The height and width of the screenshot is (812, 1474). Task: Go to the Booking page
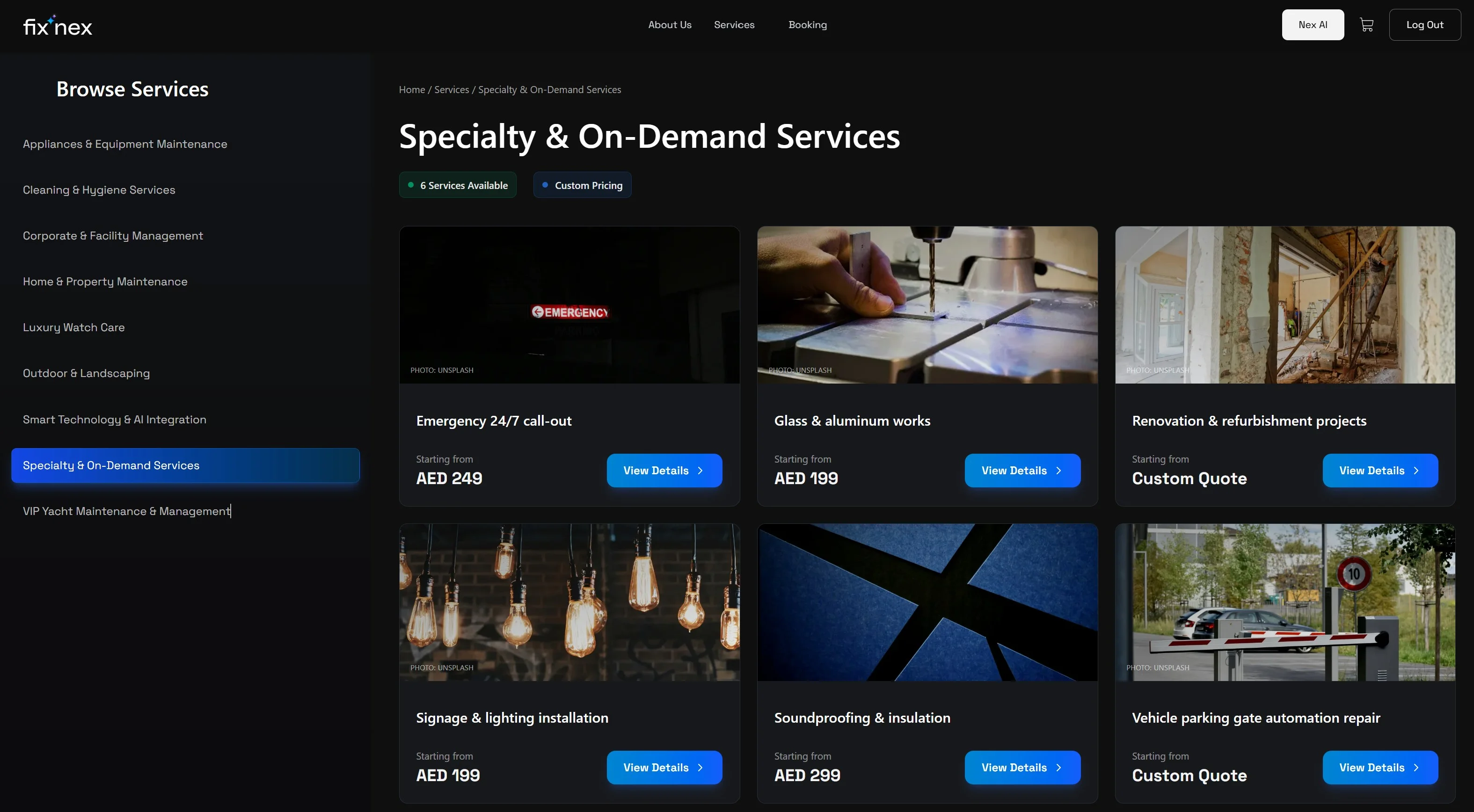pos(807,25)
